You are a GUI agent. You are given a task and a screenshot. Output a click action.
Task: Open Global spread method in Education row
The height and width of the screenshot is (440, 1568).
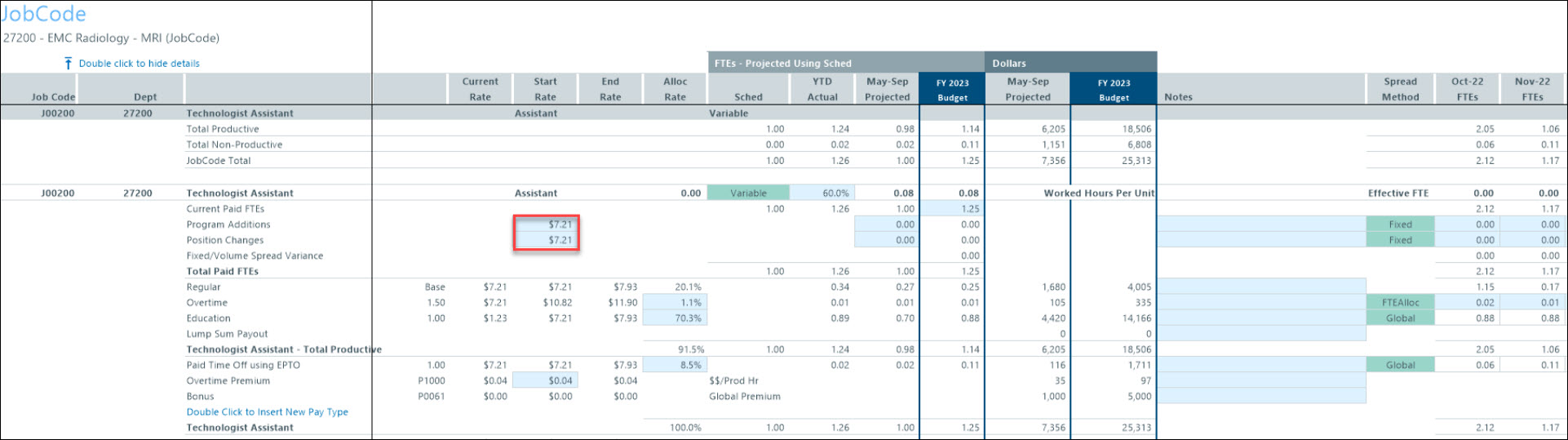click(x=1400, y=318)
